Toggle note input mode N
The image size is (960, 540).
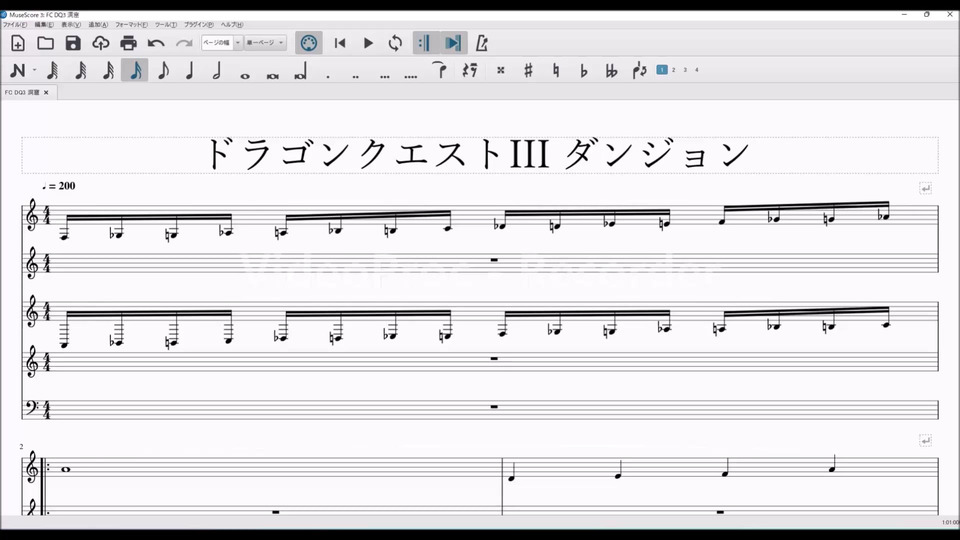coord(18,70)
